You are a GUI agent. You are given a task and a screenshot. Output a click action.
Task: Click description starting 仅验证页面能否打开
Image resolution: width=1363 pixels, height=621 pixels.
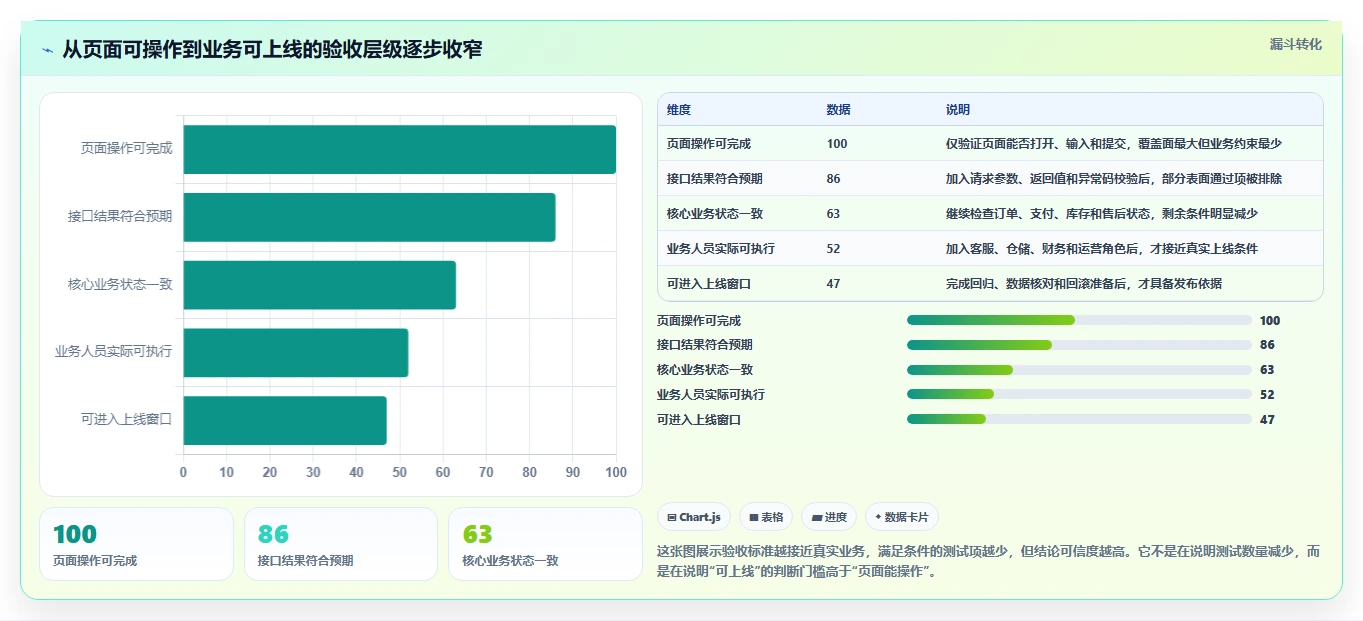pyautogui.click(x=1114, y=144)
